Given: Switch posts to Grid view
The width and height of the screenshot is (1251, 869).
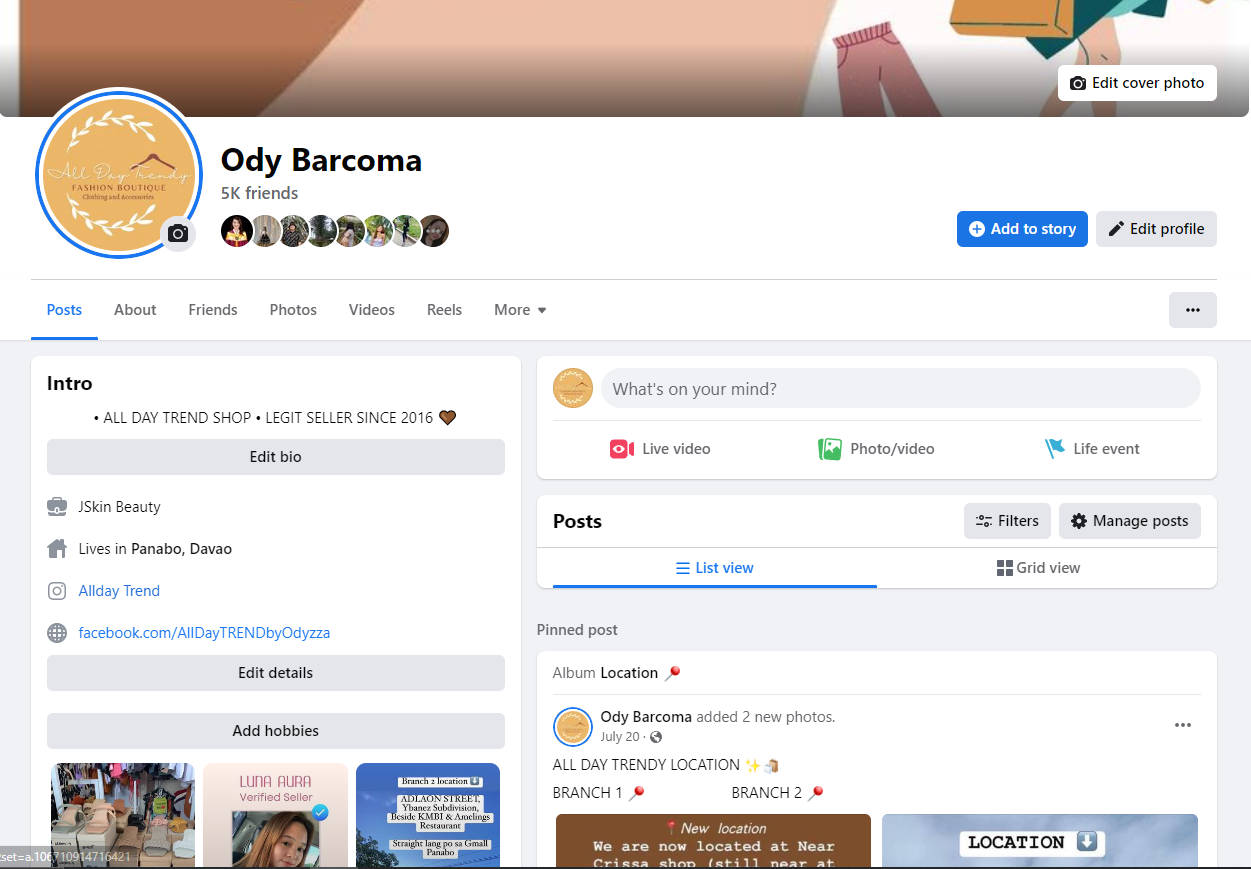Looking at the screenshot, I should [x=1038, y=568].
